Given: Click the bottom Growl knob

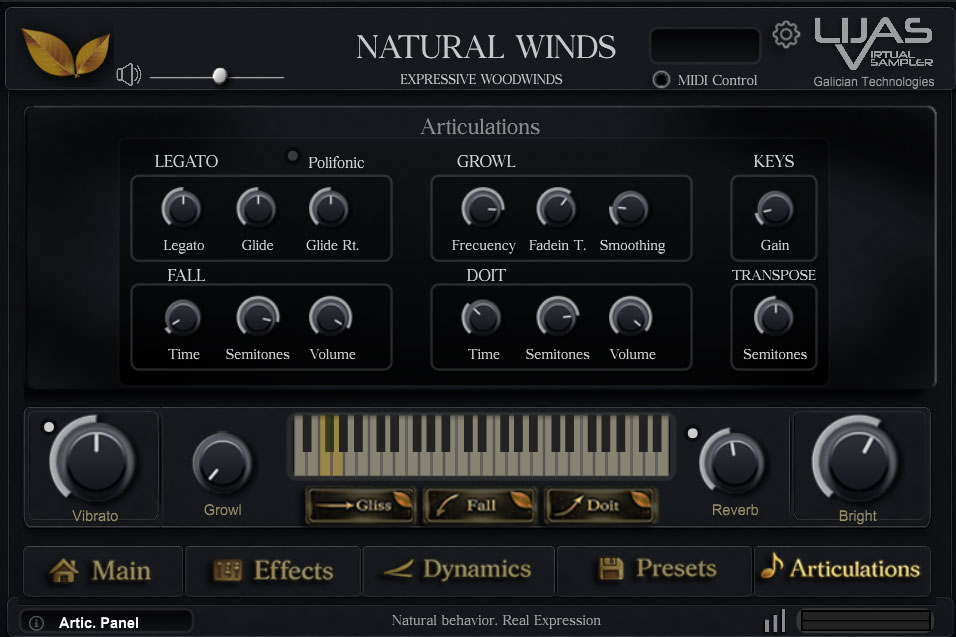Looking at the screenshot, I should pyautogui.click(x=222, y=463).
